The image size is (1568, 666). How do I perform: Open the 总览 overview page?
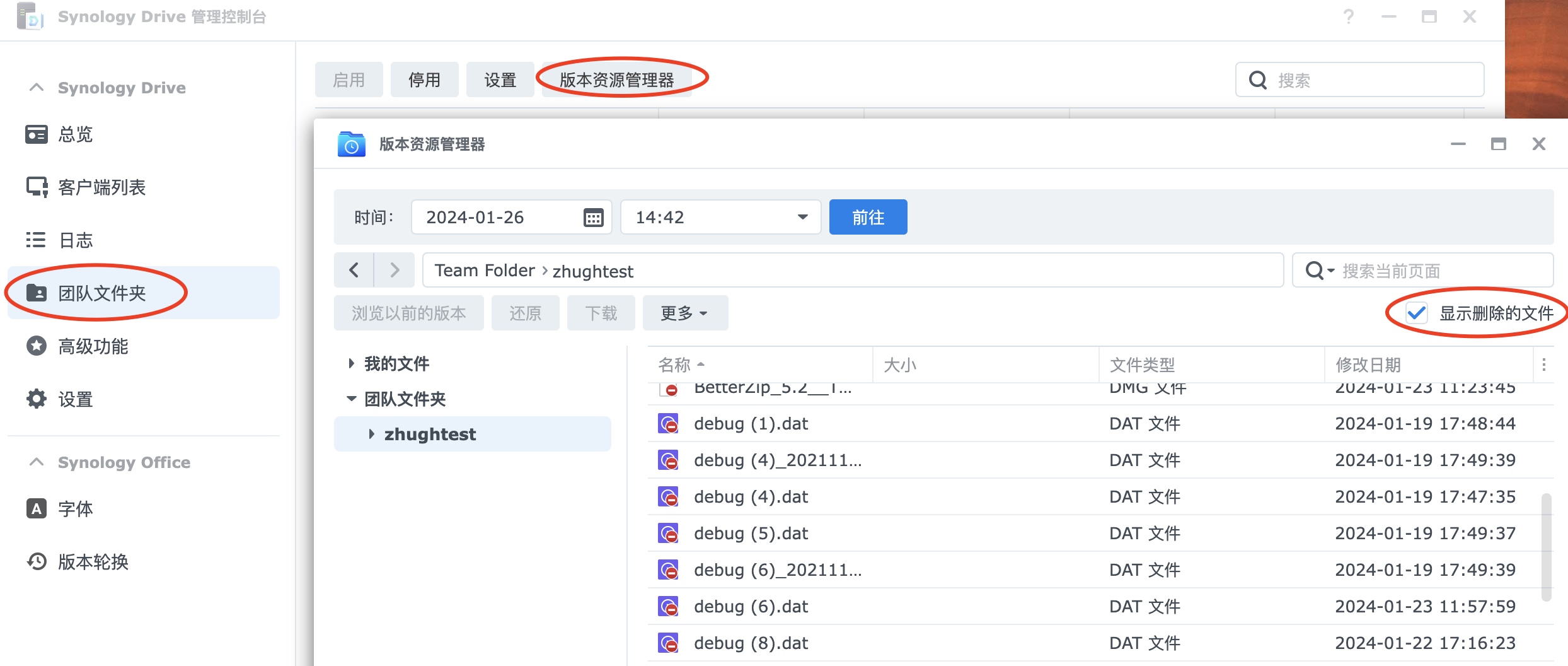click(144, 134)
